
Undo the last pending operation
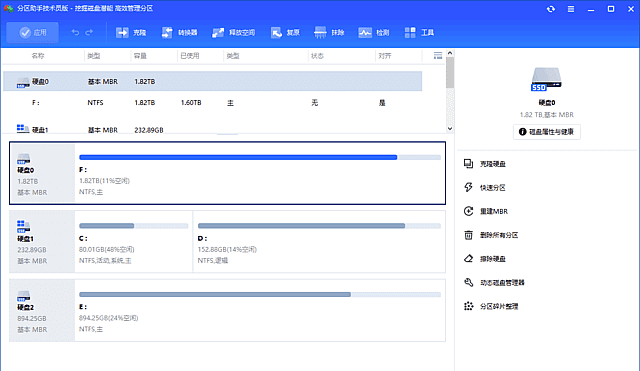point(75,32)
